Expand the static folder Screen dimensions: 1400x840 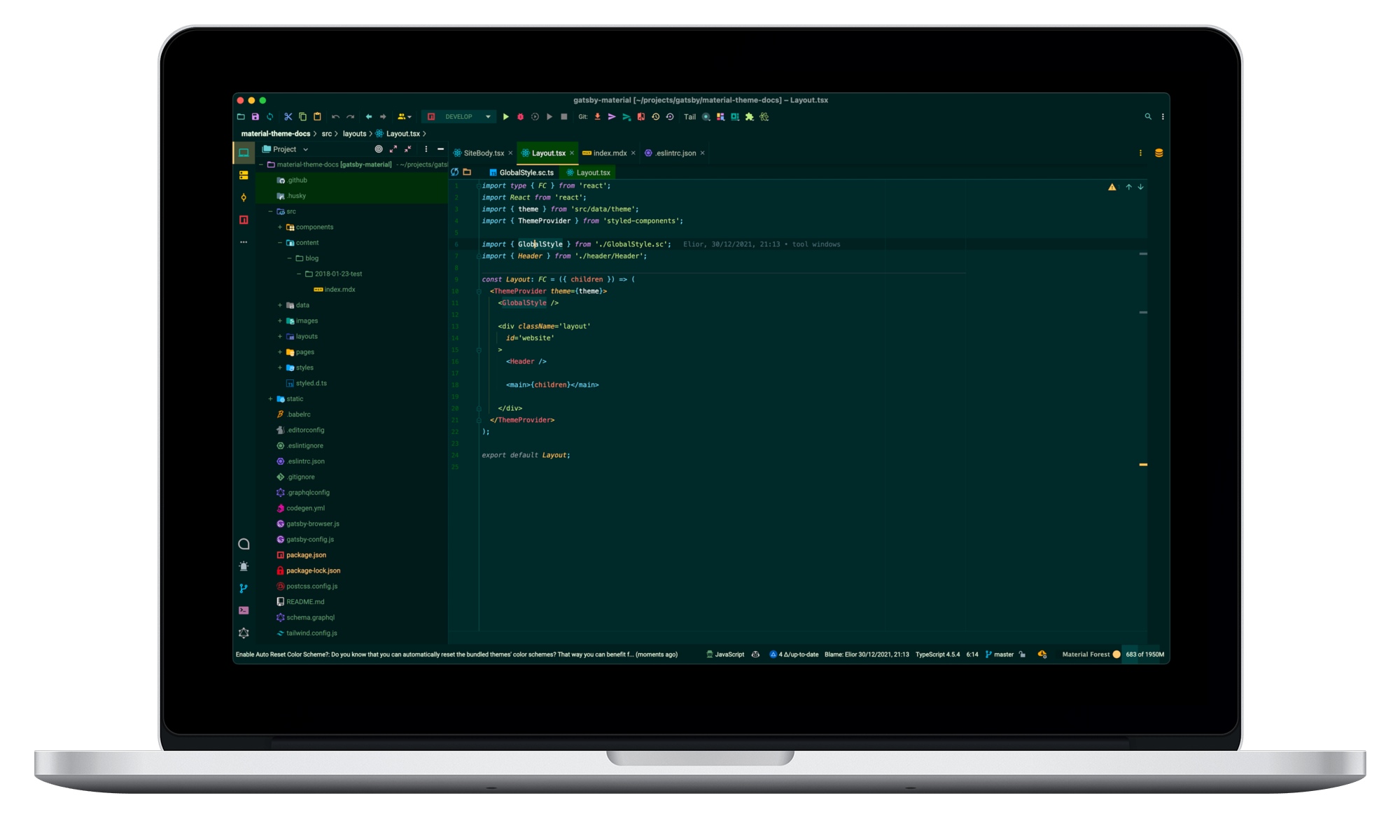(270, 399)
